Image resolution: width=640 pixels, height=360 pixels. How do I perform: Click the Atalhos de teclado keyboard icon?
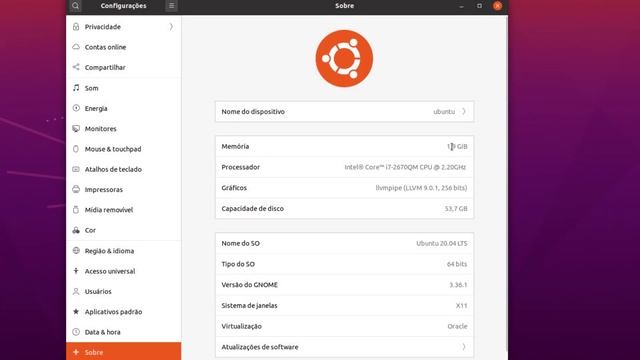76,169
